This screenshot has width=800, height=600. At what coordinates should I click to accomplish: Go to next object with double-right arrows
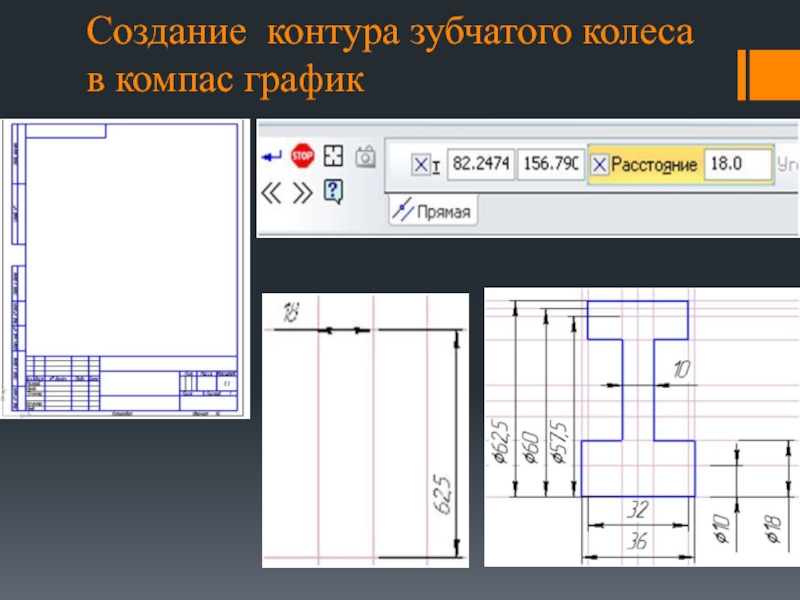tap(302, 193)
